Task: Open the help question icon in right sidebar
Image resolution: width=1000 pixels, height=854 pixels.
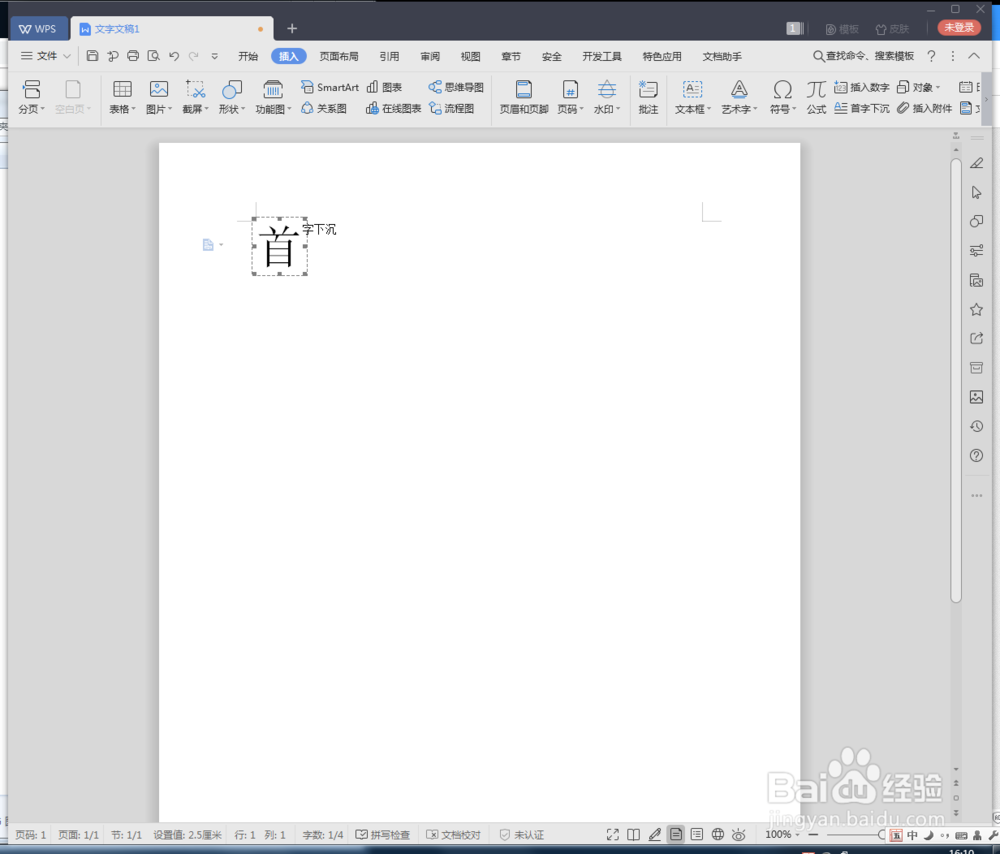Action: pyautogui.click(x=976, y=455)
